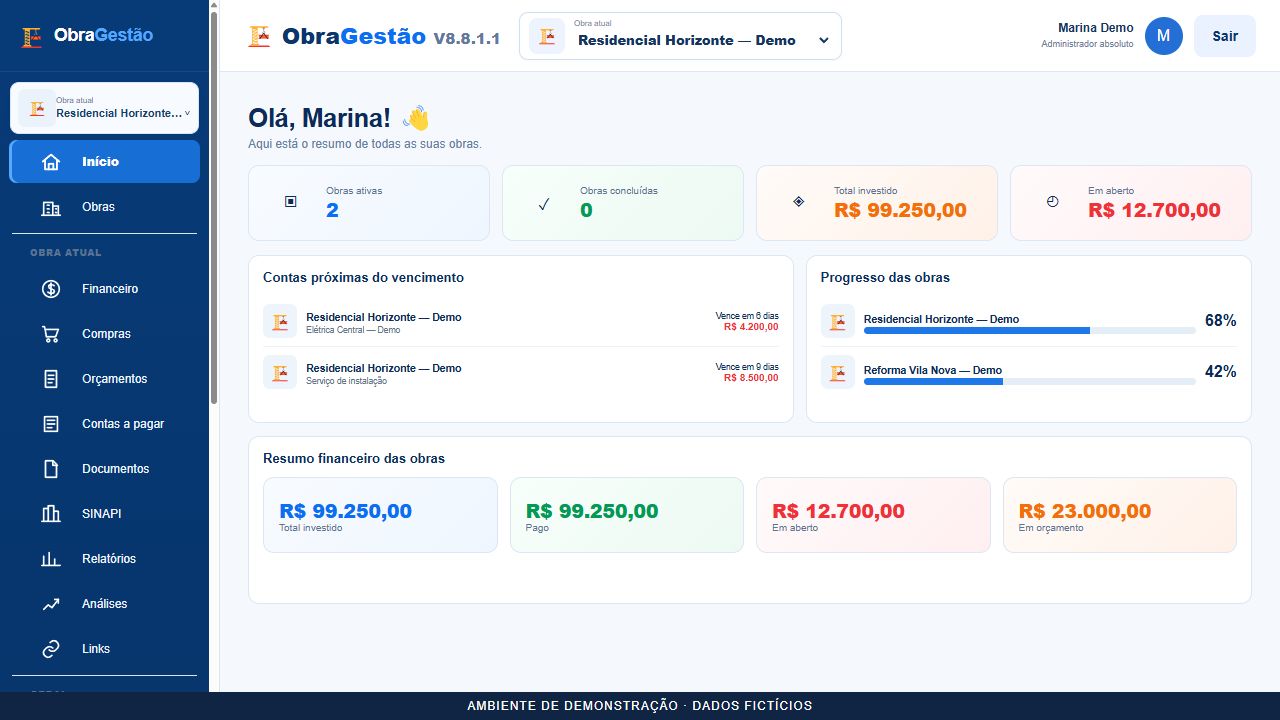Click top Em aberto R$ 12.700,00 card
Screen dimensions: 1280x720
pos(1131,203)
